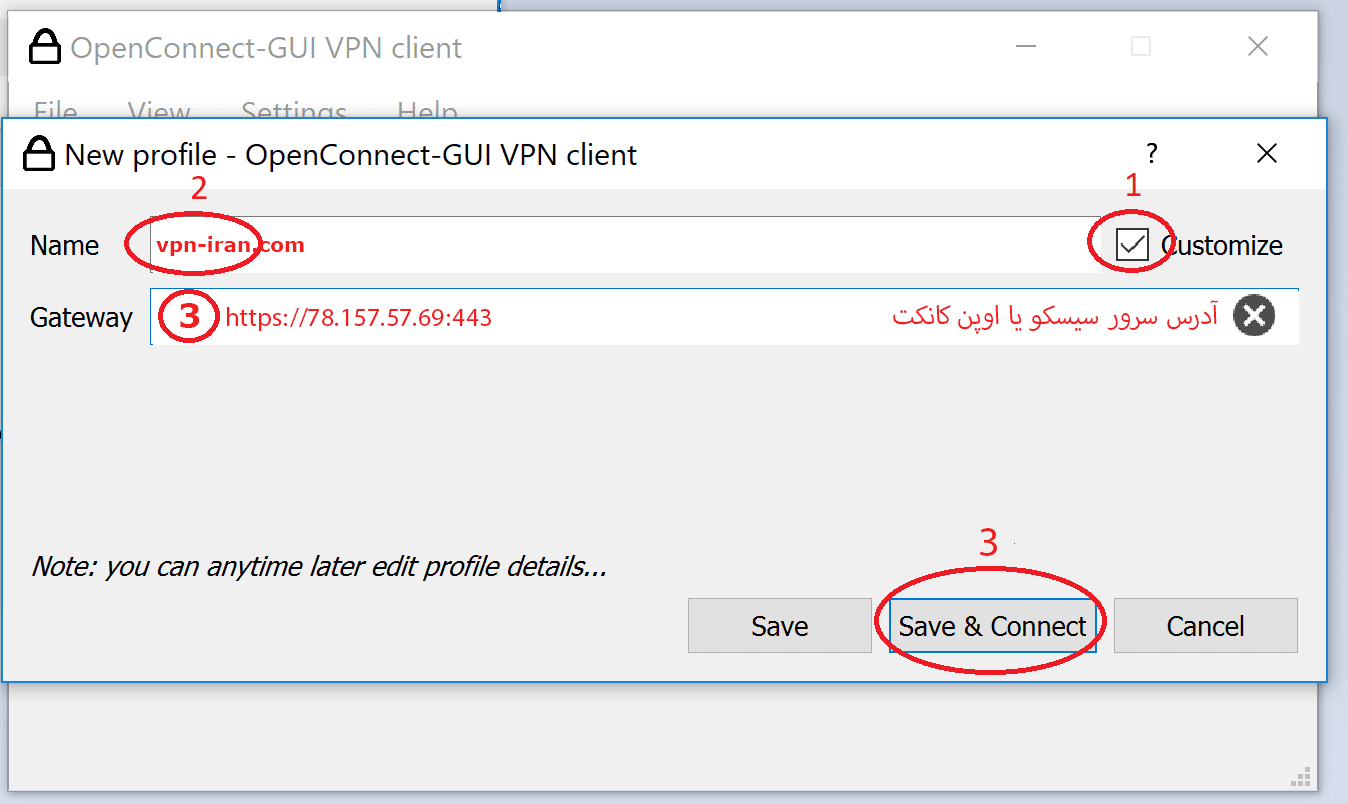Minimize the OpenConnect-GUI main window
This screenshot has width=1348, height=804.
click(x=1026, y=46)
